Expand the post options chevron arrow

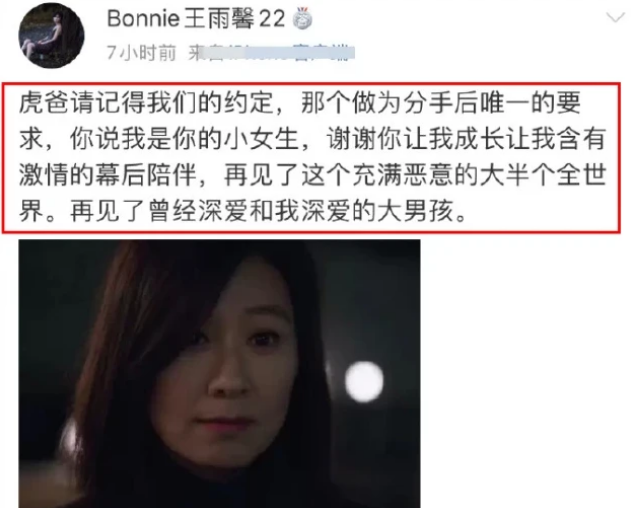pos(615,17)
